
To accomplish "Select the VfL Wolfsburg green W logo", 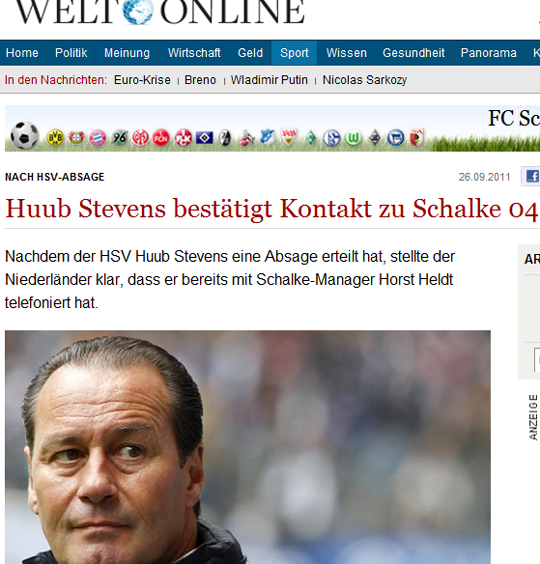I will (x=353, y=138).
